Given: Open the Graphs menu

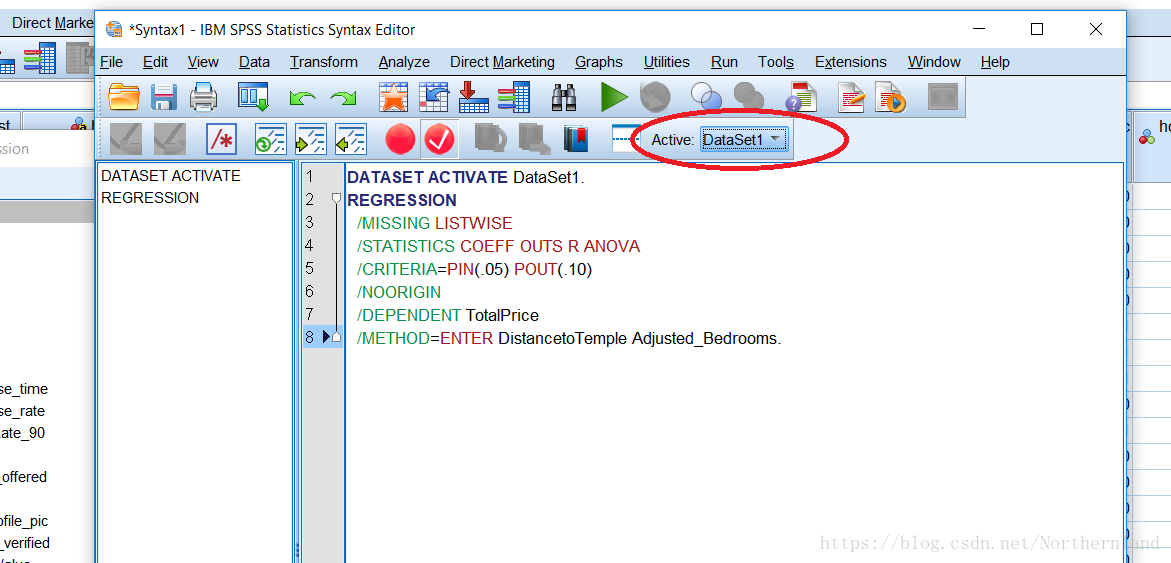Looking at the screenshot, I should [598, 62].
